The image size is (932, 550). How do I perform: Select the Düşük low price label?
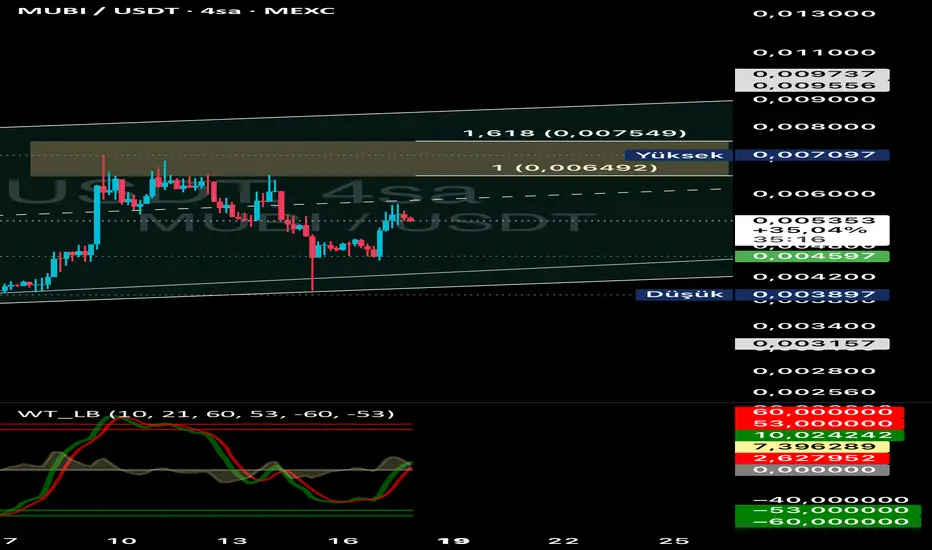[684, 294]
